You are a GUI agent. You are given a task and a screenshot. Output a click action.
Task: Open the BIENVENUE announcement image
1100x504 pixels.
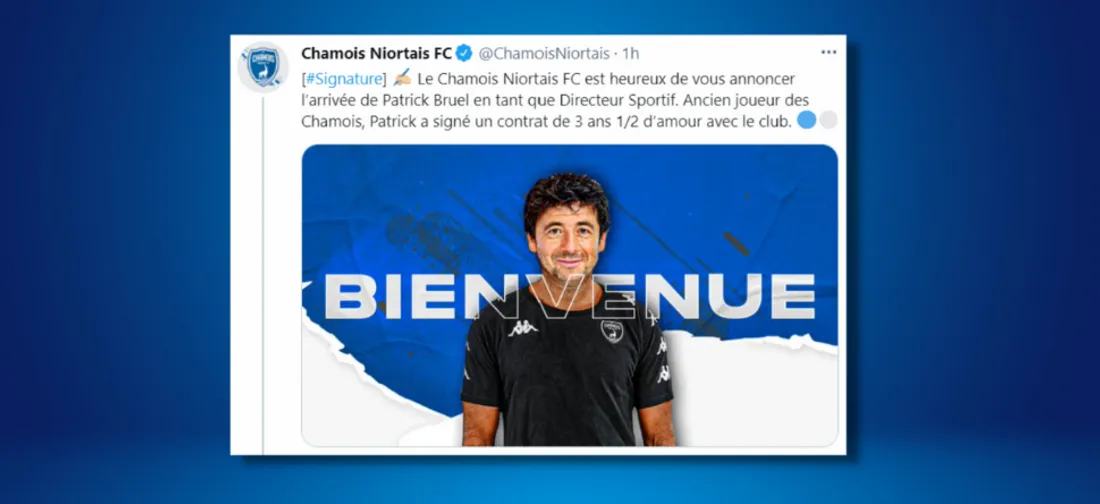[x=570, y=296]
